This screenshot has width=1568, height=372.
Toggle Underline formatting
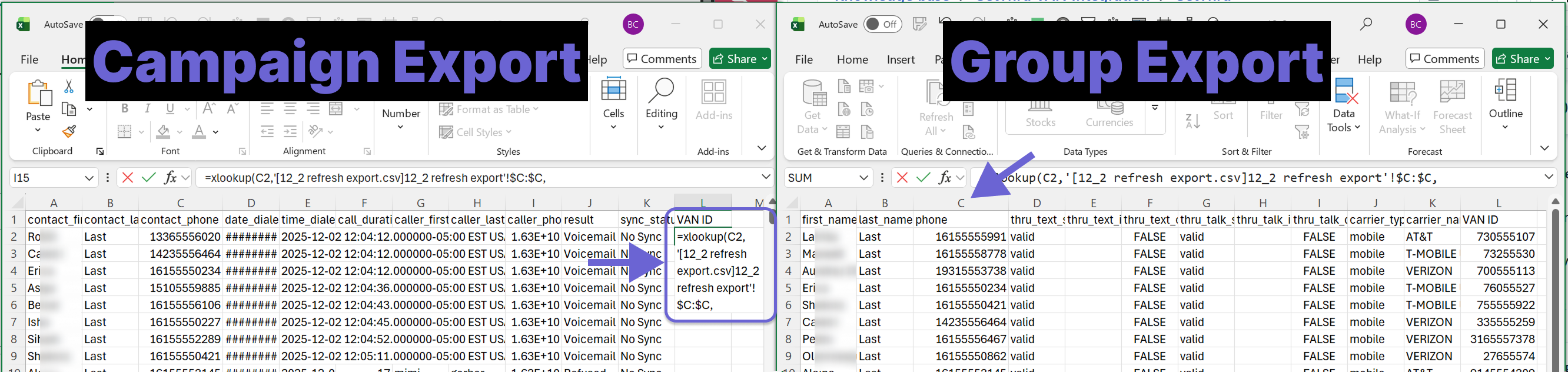tap(171, 109)
